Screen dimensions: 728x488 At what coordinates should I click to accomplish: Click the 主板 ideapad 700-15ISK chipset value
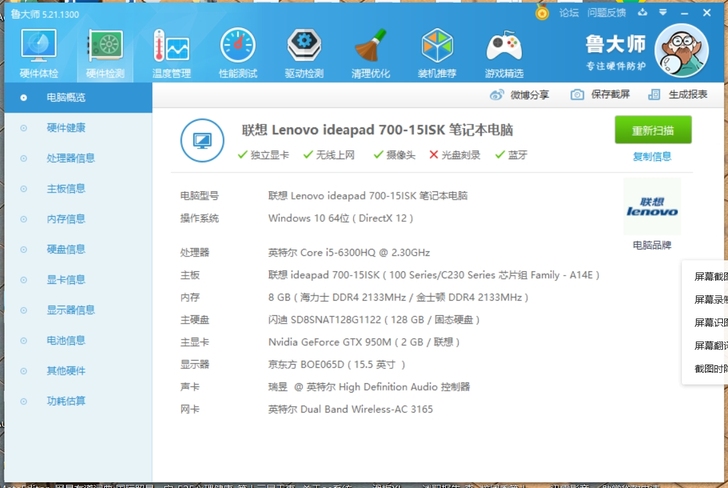pos(434,275)
